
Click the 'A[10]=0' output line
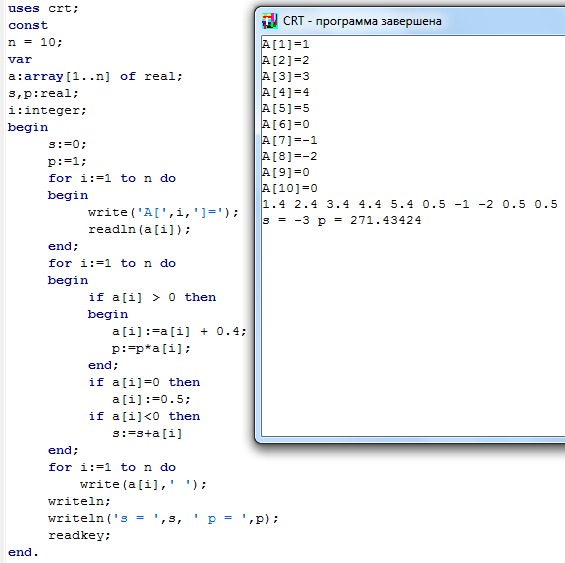[x=290, y=188]
